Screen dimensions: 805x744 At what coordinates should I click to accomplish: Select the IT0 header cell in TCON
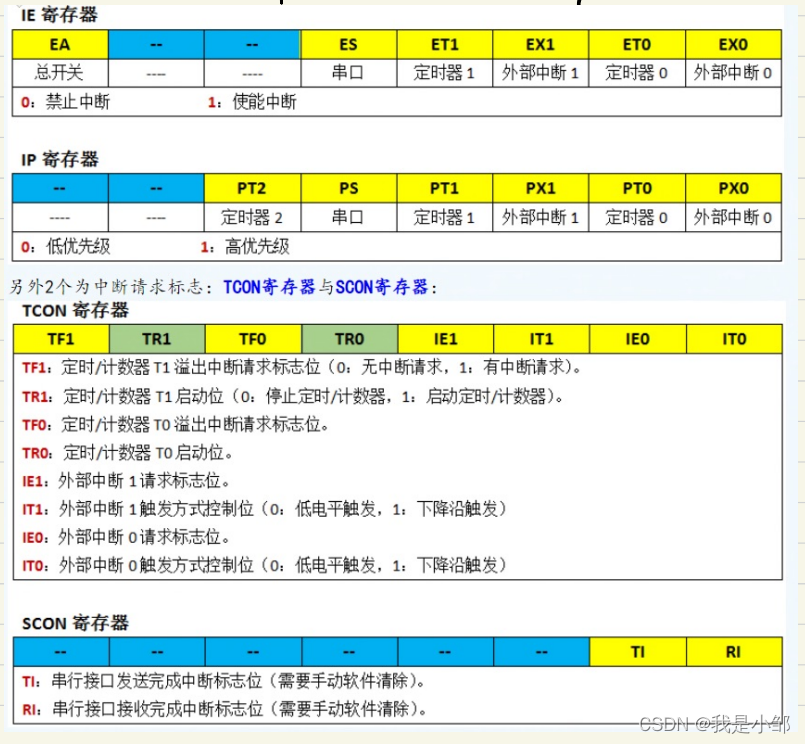[735, 339]
